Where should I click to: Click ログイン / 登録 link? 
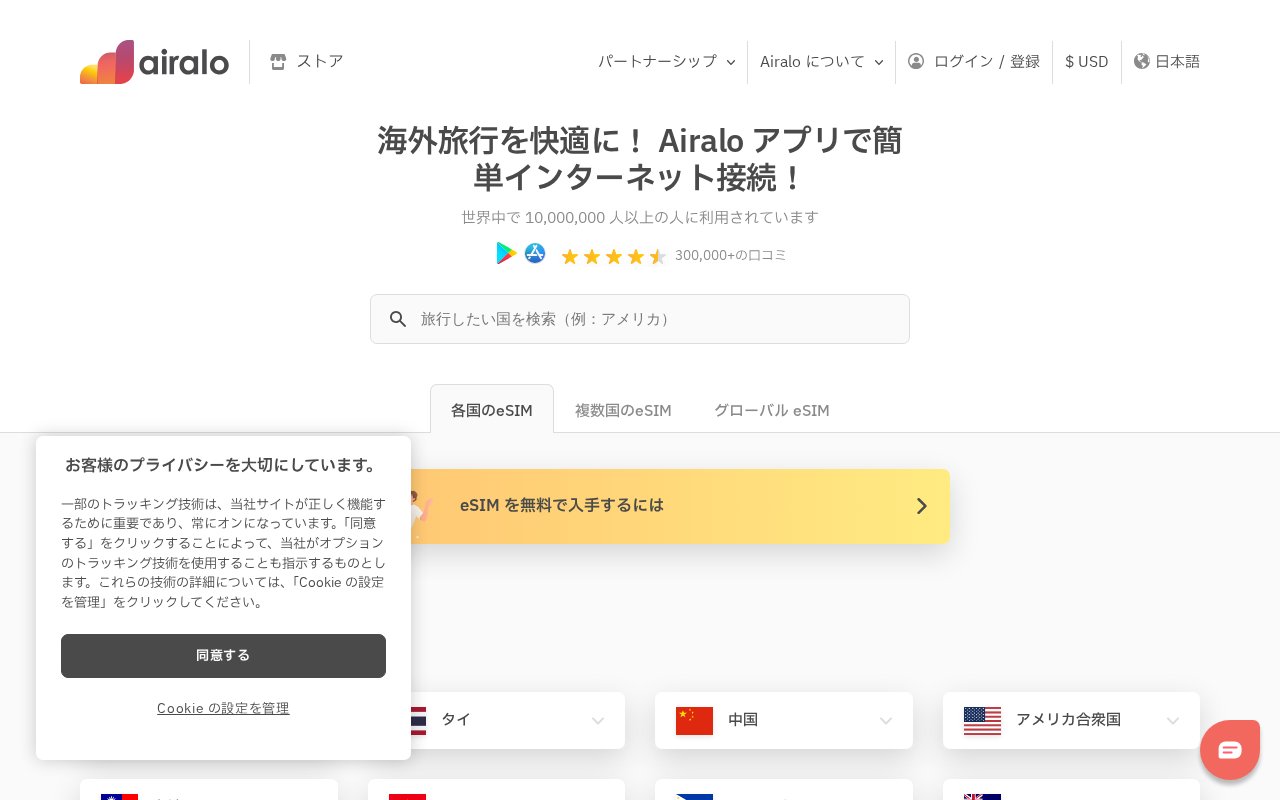click(974, 61)
